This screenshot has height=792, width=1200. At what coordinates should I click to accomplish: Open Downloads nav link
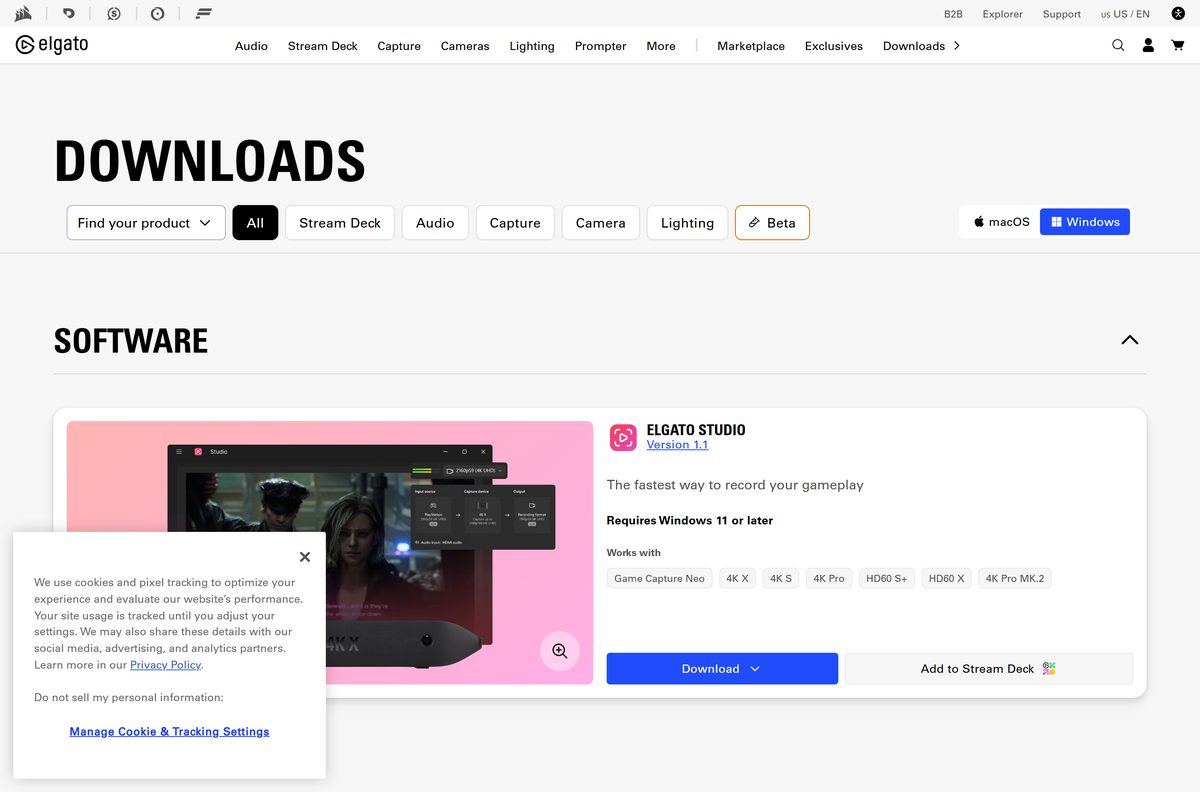point(914,46)
